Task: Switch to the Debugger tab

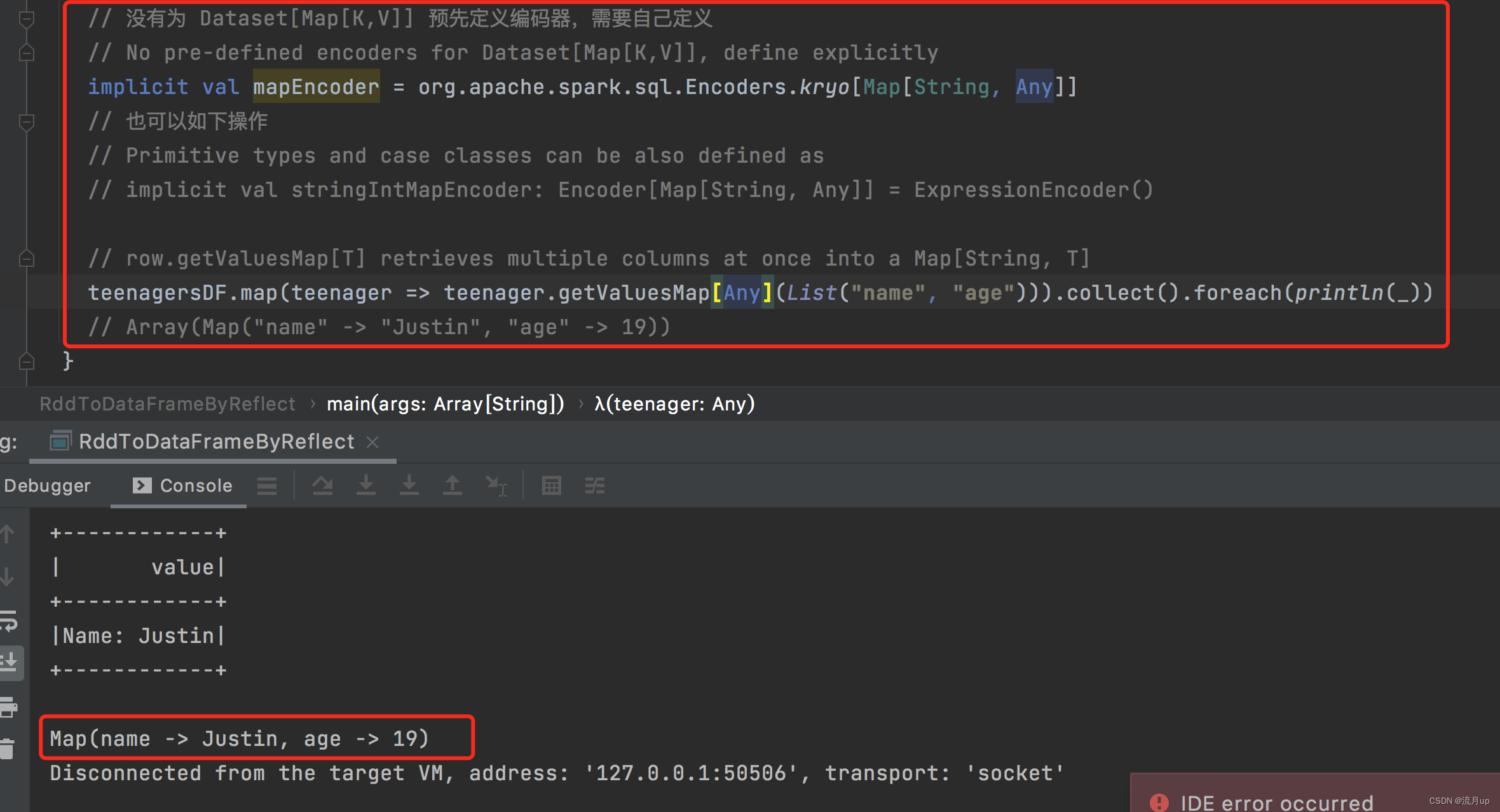Action: 47,486
